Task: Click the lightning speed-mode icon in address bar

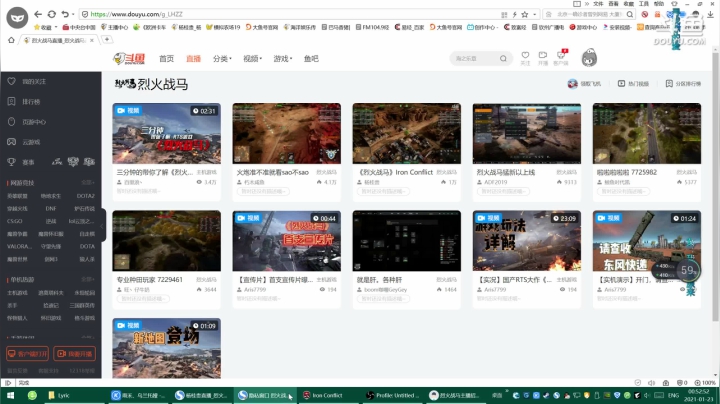Action: (514, 14)
